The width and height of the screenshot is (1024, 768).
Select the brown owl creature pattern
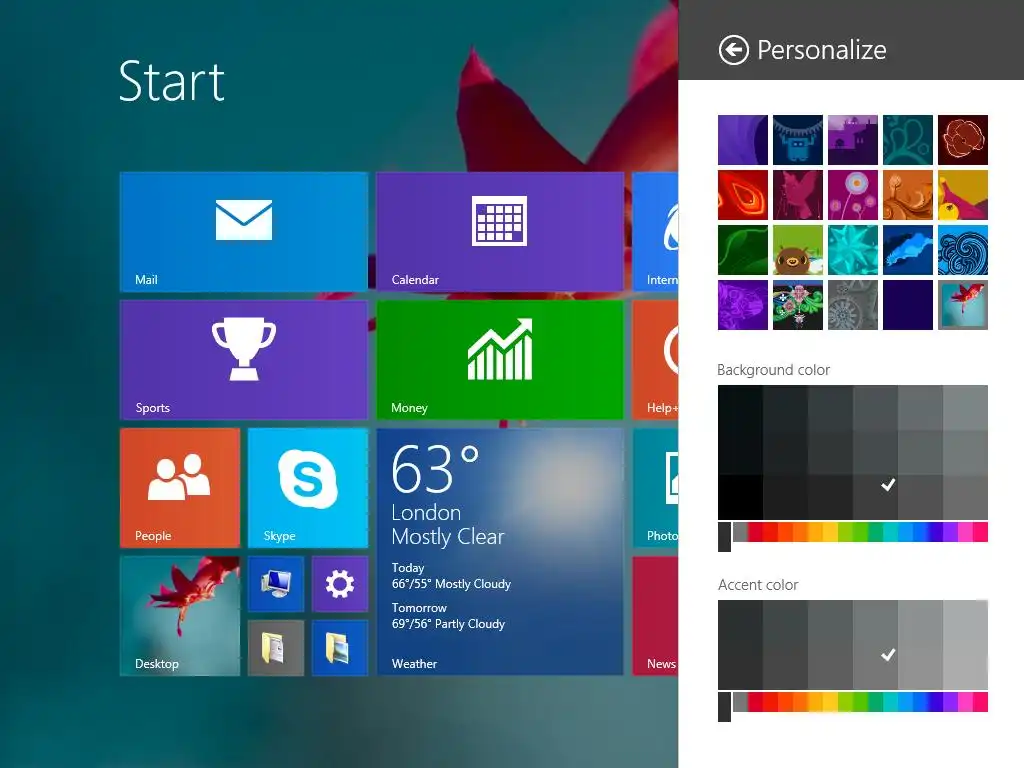coord(797,250)
